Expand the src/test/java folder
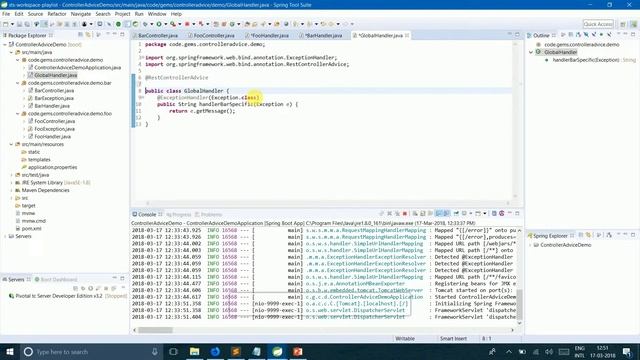640x360 pixels. tap(11, 175)
